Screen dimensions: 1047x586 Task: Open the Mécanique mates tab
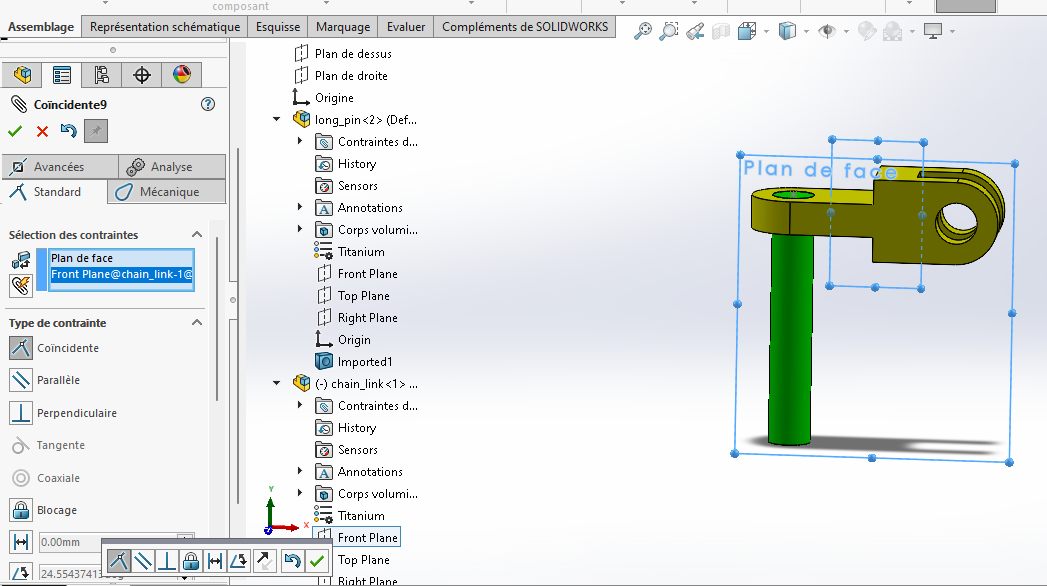(x=167, y=192)
